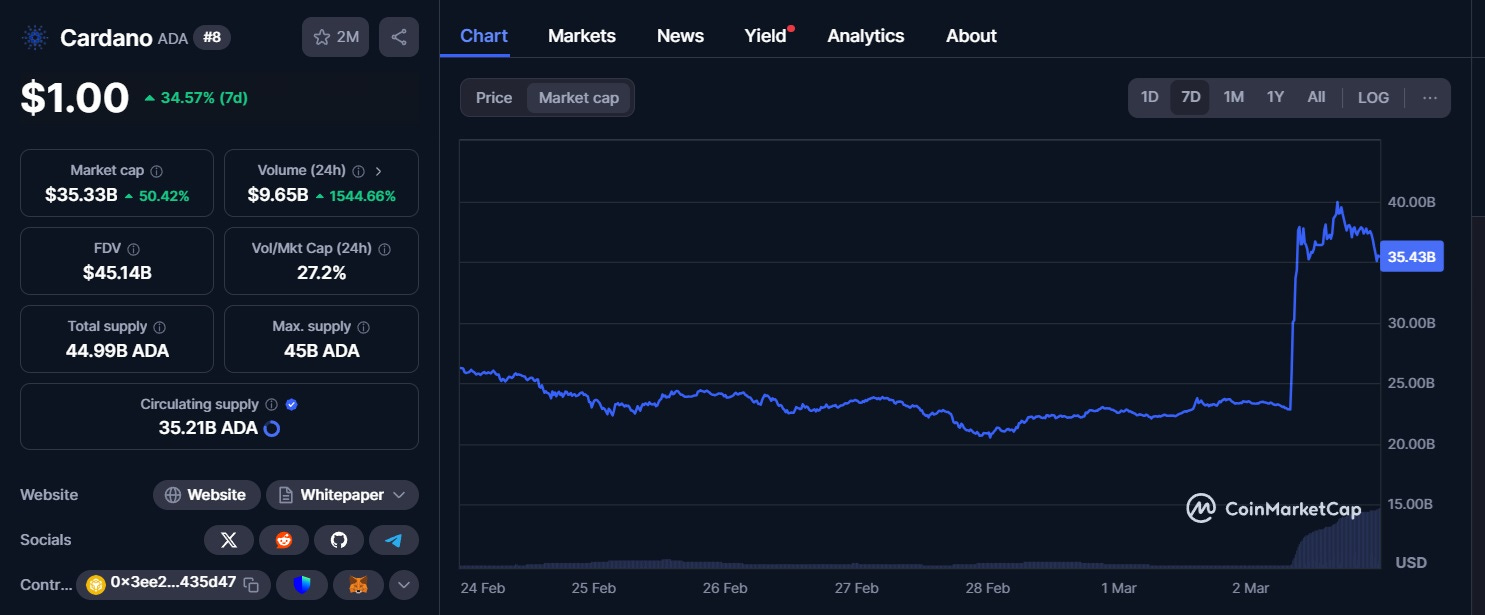Visit the official Website

tap(207, 494)
